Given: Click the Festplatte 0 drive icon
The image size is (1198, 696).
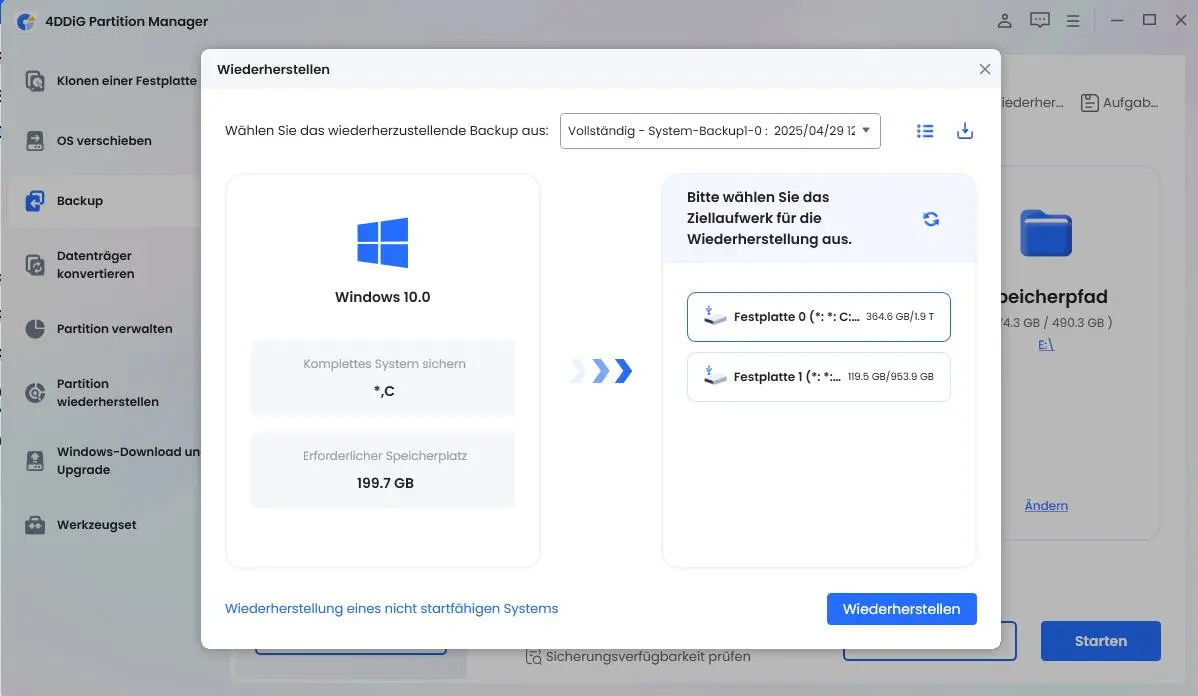Looking at the screenshot, I should pyautogui.click(x=714, y=316).
